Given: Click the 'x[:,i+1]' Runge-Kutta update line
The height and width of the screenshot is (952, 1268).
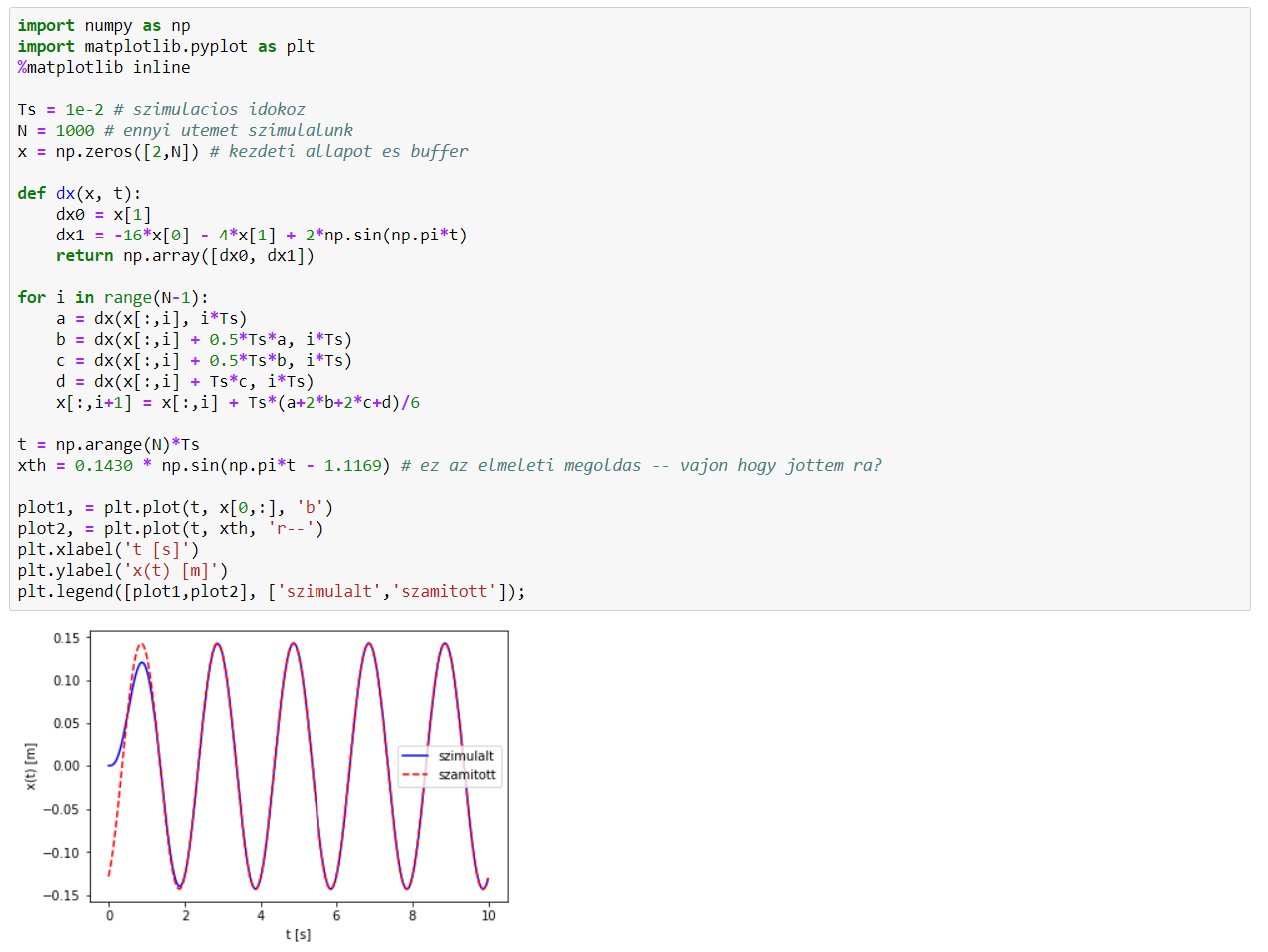Looking at the screenshot, I should (x=238, y=402).
